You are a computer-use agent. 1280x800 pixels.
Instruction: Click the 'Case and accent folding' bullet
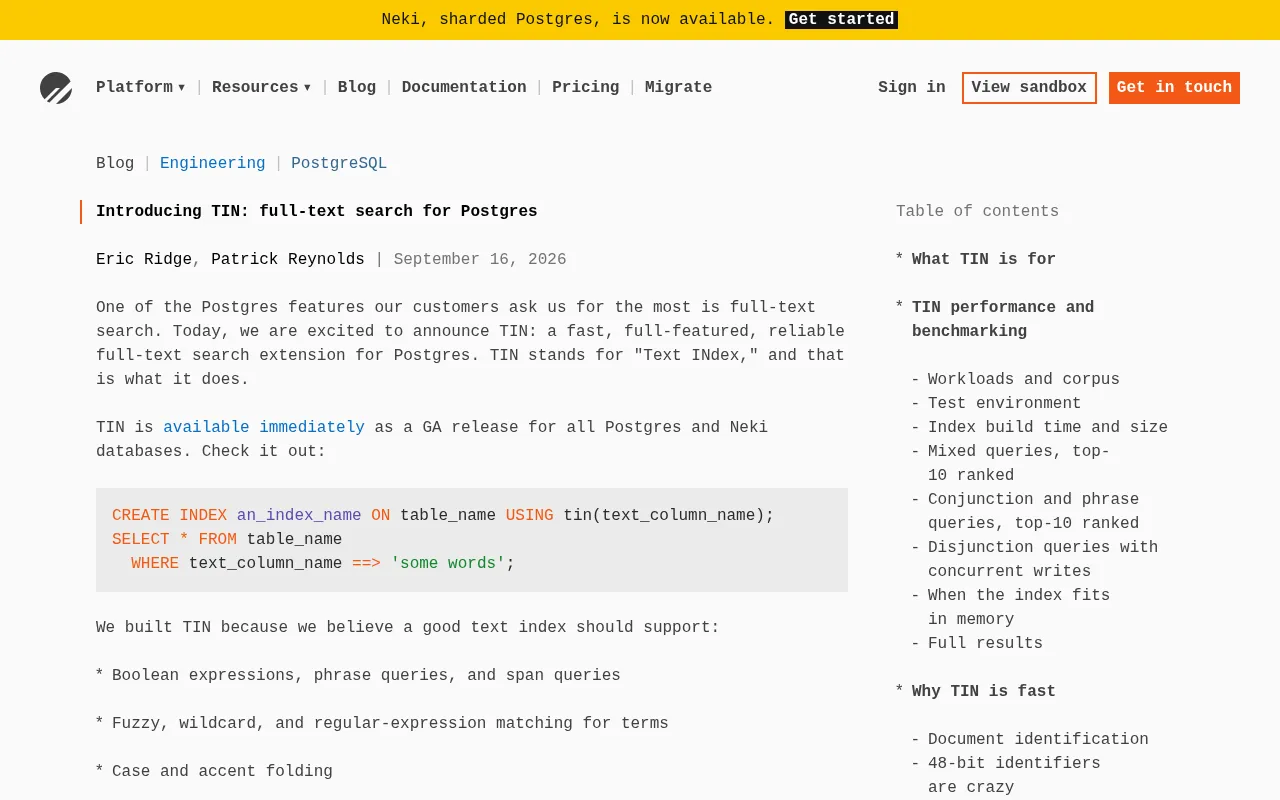point(222,771)
